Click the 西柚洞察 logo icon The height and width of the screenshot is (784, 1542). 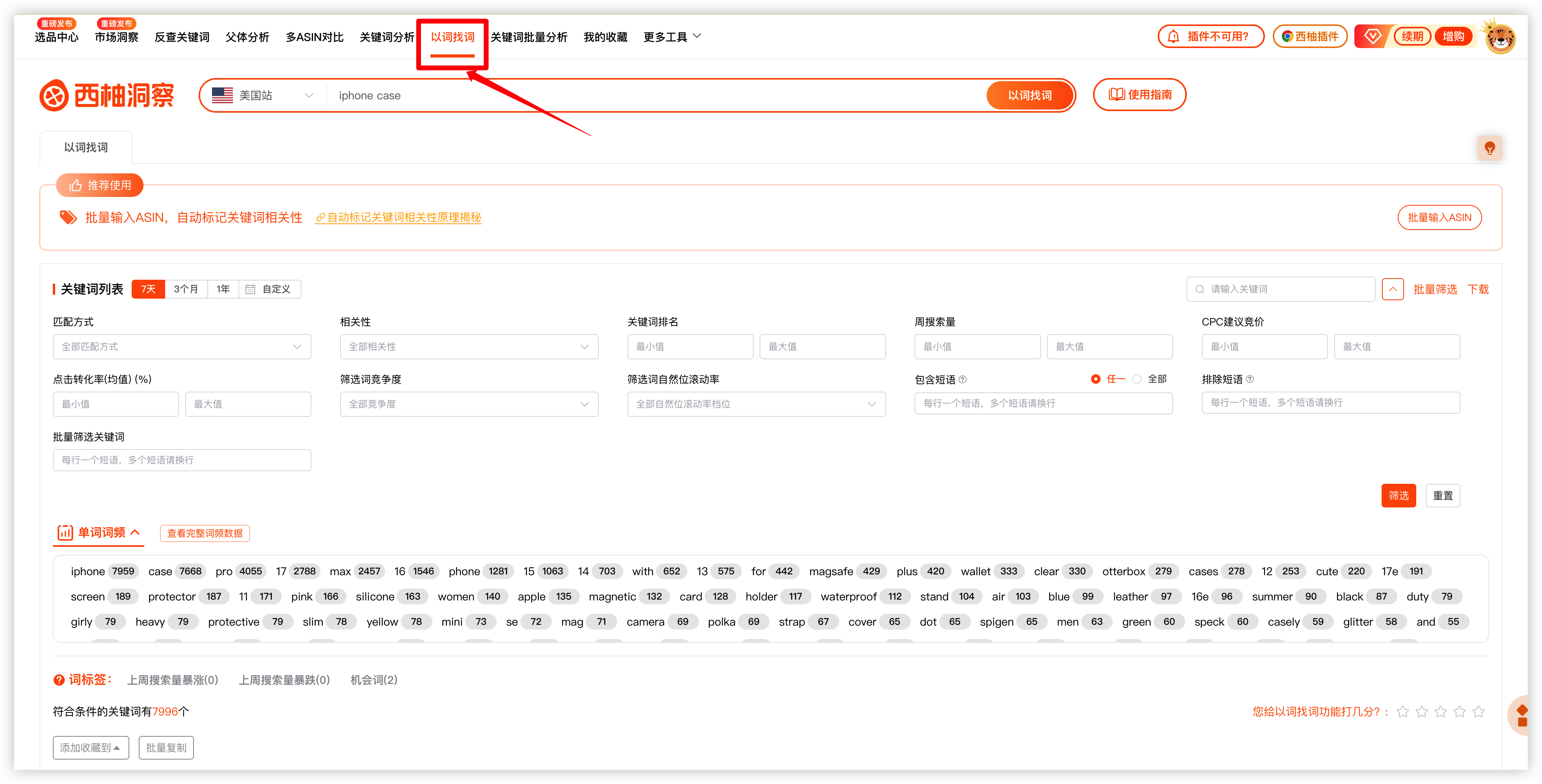(x=54, y=95)
